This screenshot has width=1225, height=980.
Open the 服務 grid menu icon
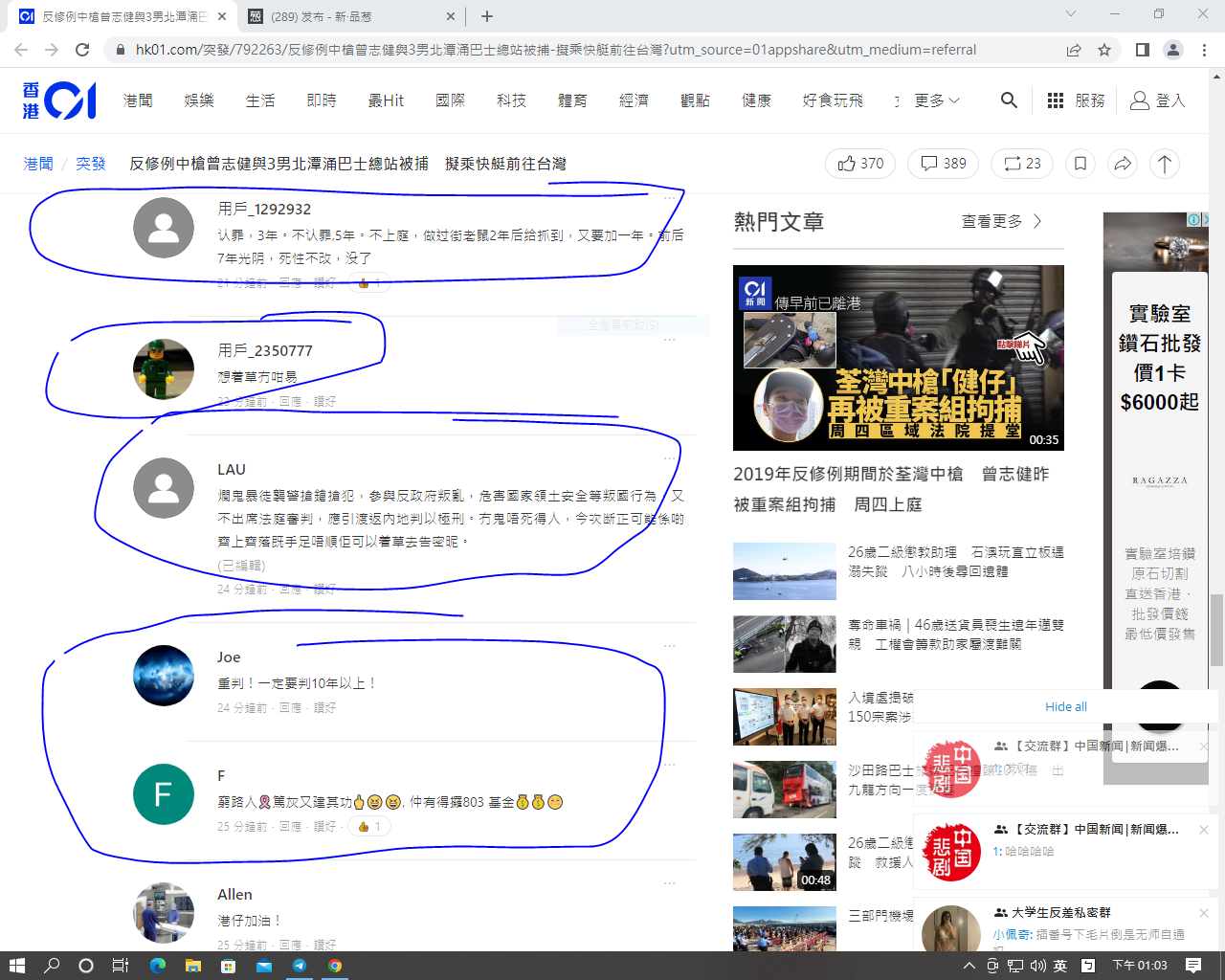(1056, 100)
